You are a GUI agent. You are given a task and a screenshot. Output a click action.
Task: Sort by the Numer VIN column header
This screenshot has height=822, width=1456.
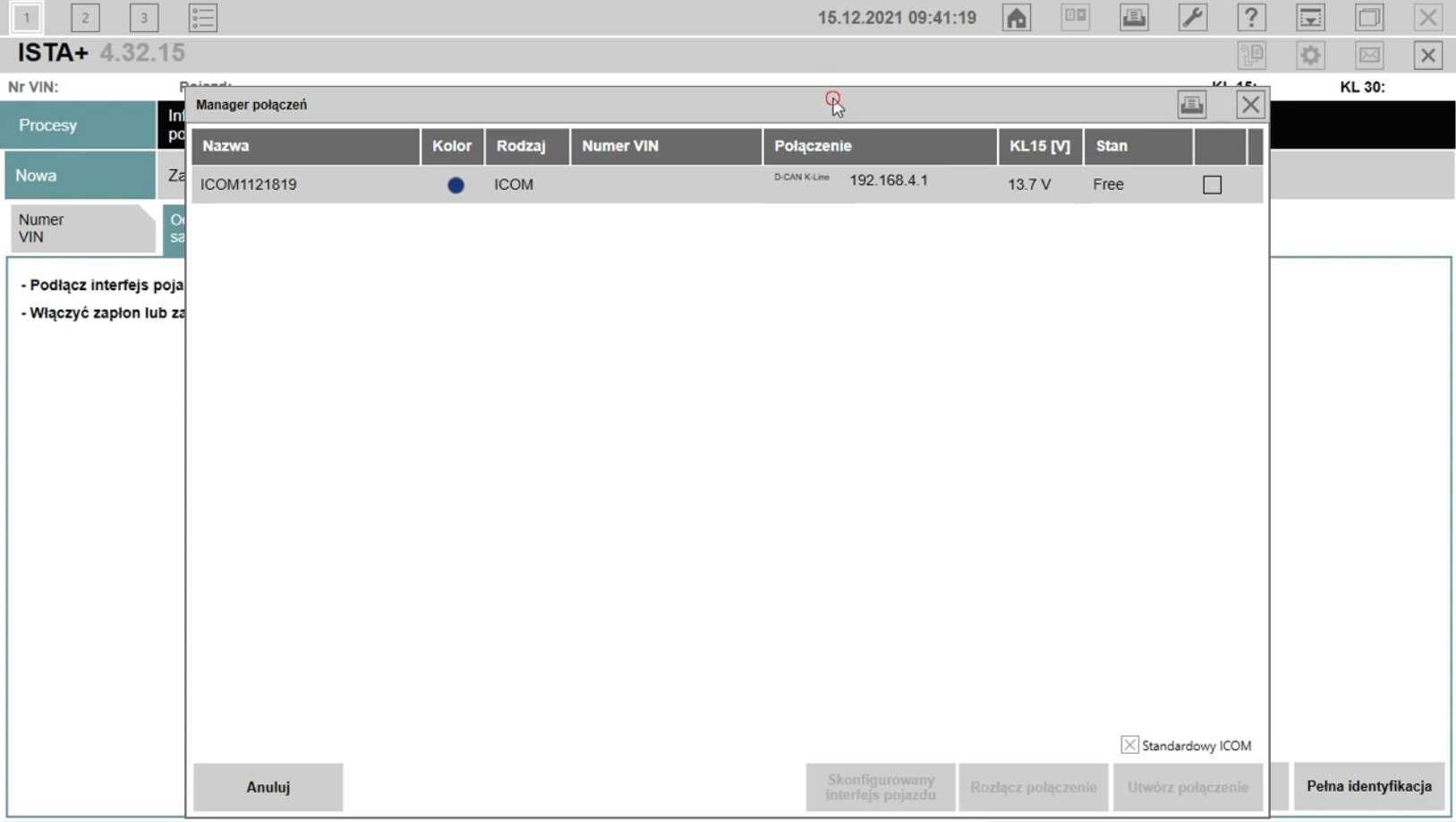click(666, 146)
